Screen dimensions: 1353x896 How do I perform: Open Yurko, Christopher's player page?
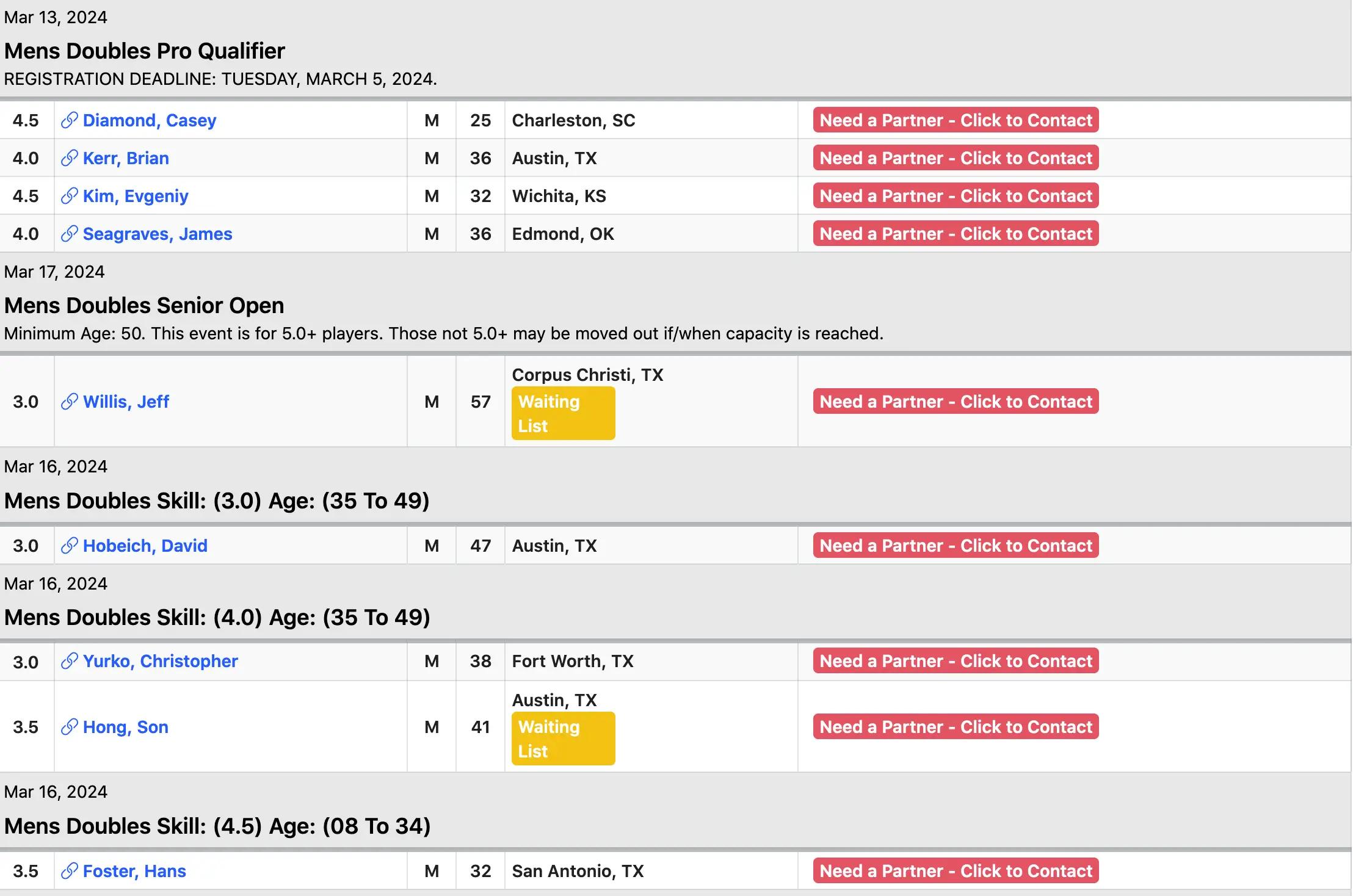click(x=161, y=661)
